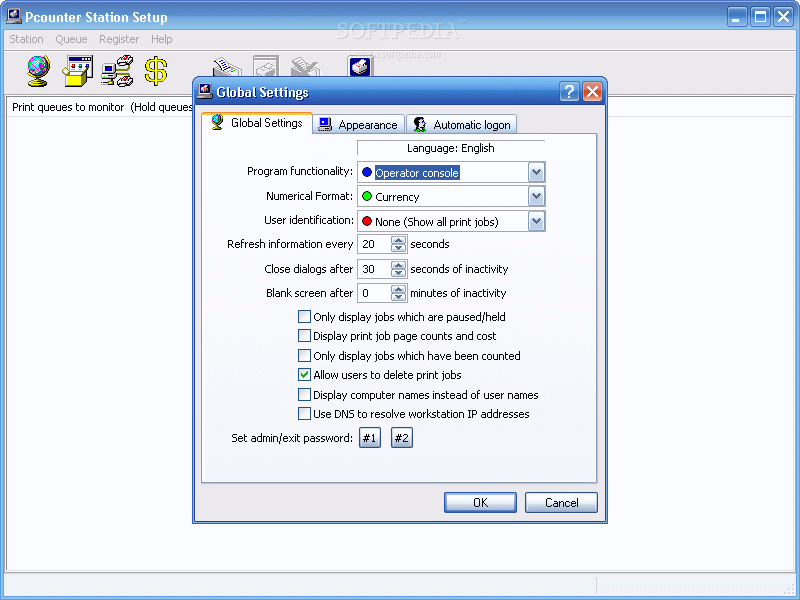Open the Queue menu
The height and width of the screenshot is (600, 800).
pyautogui.click(x=71, y=39)
